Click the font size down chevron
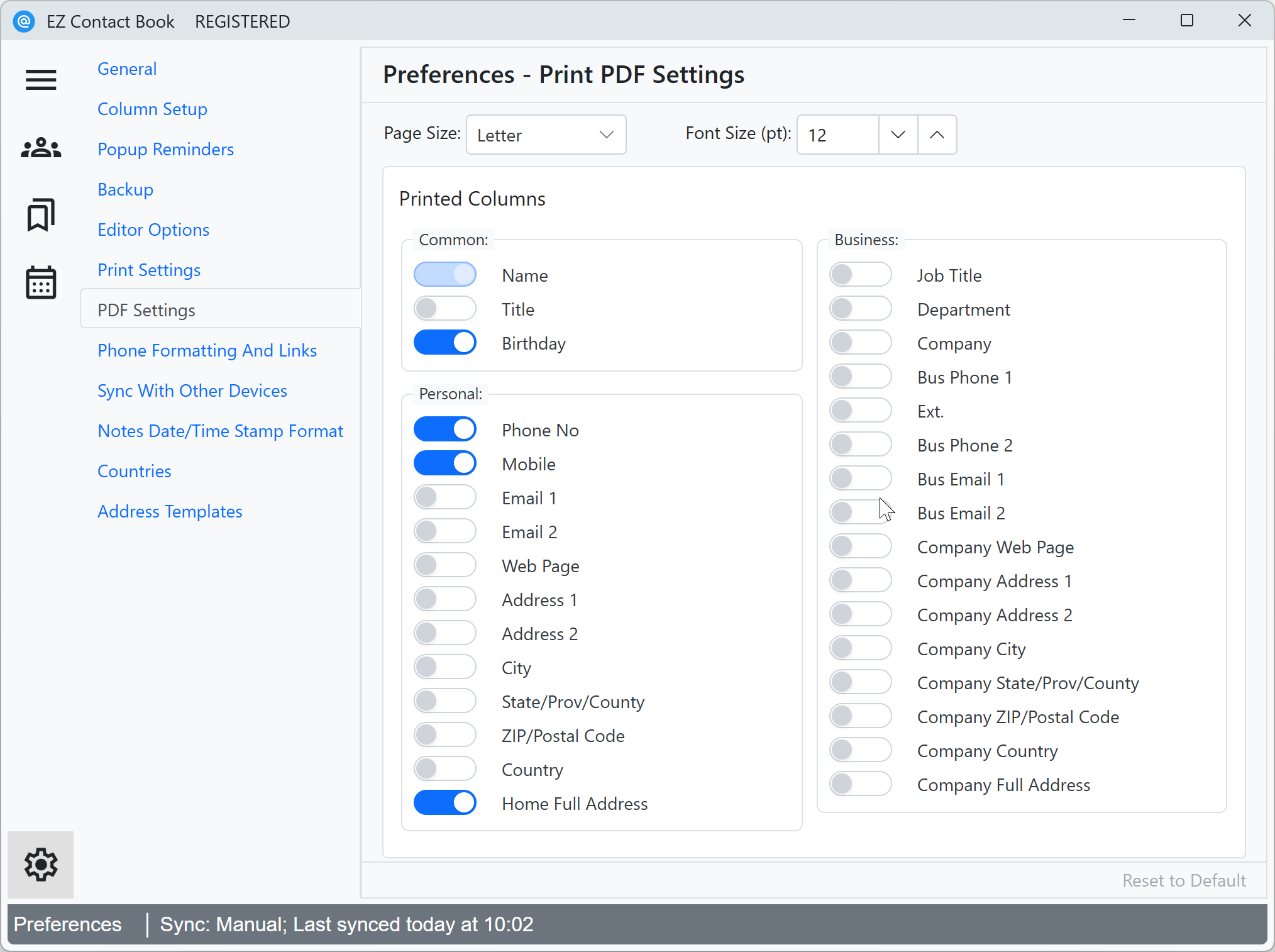Viewport: 1275px width, 952px height. [x=898, y=135]
